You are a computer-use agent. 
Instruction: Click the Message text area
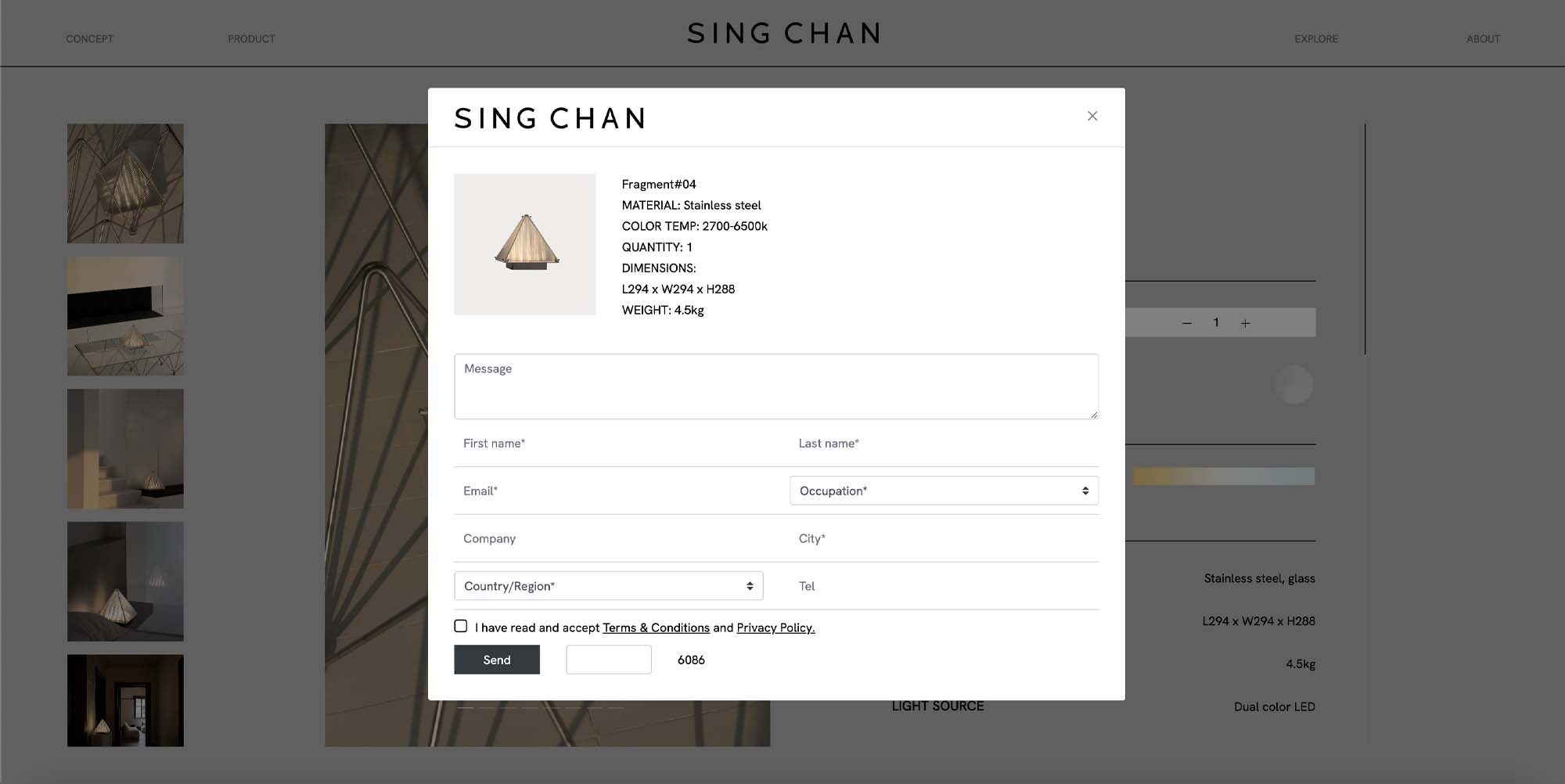(775, 387)
